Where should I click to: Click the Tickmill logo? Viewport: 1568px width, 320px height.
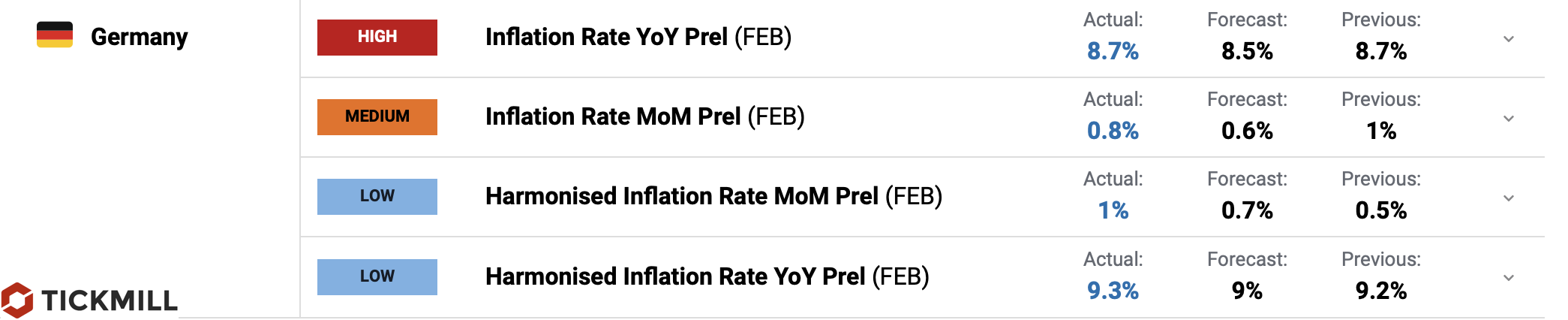coord(90,300)
